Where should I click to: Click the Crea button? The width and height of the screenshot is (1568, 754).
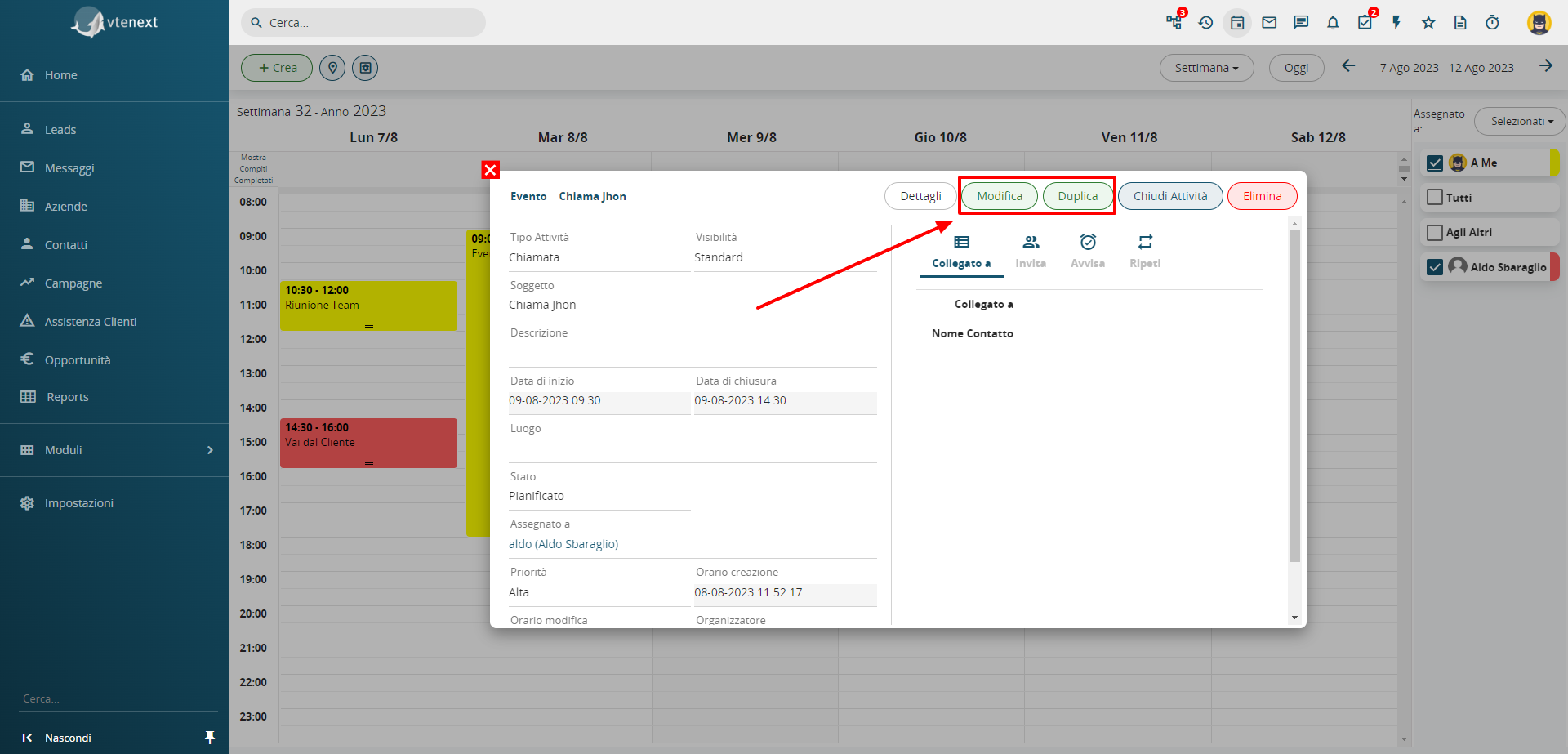click(277, 68)
